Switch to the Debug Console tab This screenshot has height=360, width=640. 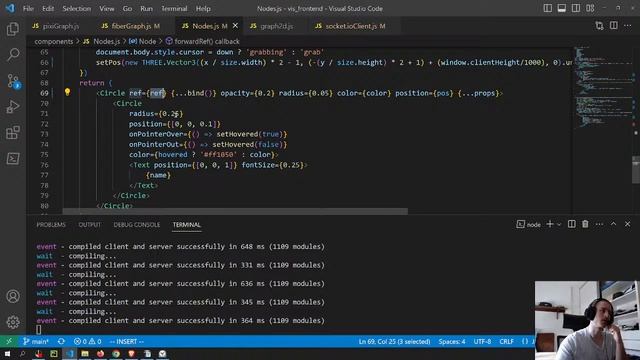(x=137, y=224)
